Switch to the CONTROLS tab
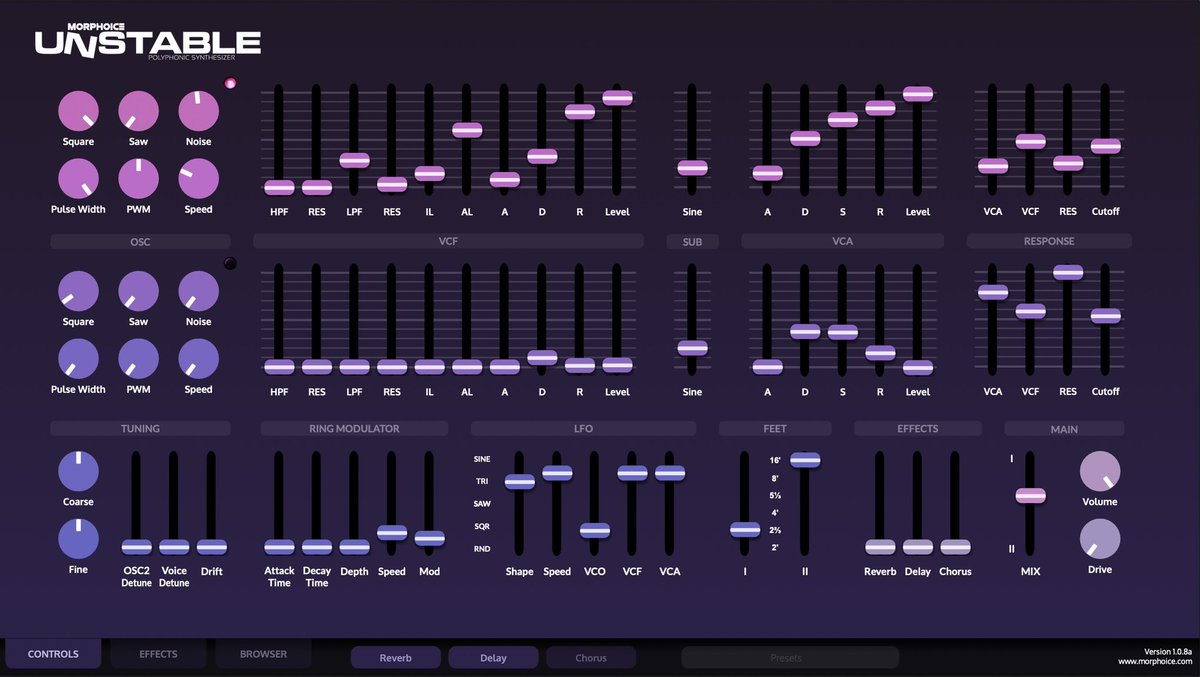The width and height of the screenshot is (1200, 677). click(x=53, y=654)
